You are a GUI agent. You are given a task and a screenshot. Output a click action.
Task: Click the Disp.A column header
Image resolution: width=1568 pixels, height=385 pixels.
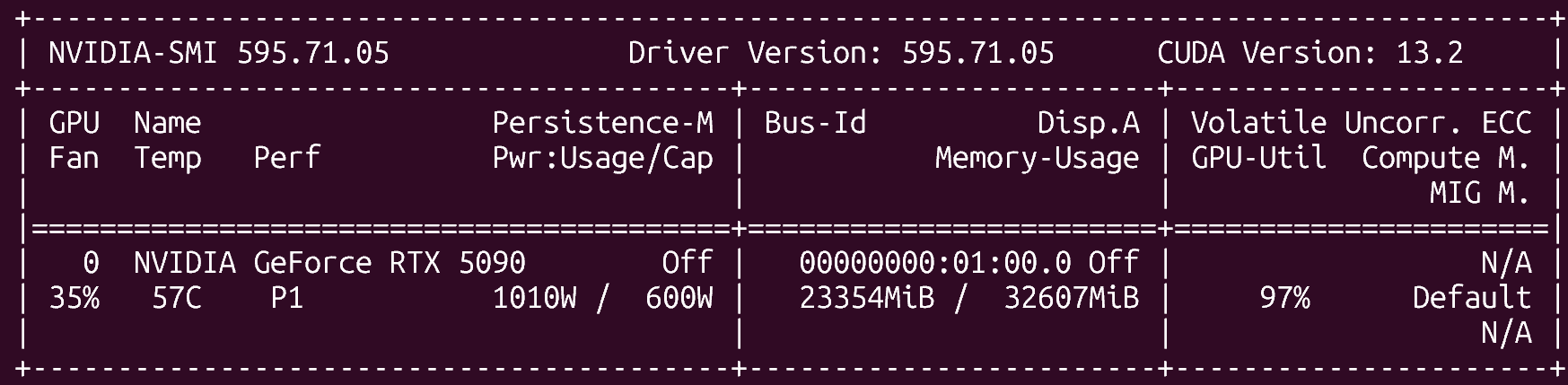tap(1088, 123)
